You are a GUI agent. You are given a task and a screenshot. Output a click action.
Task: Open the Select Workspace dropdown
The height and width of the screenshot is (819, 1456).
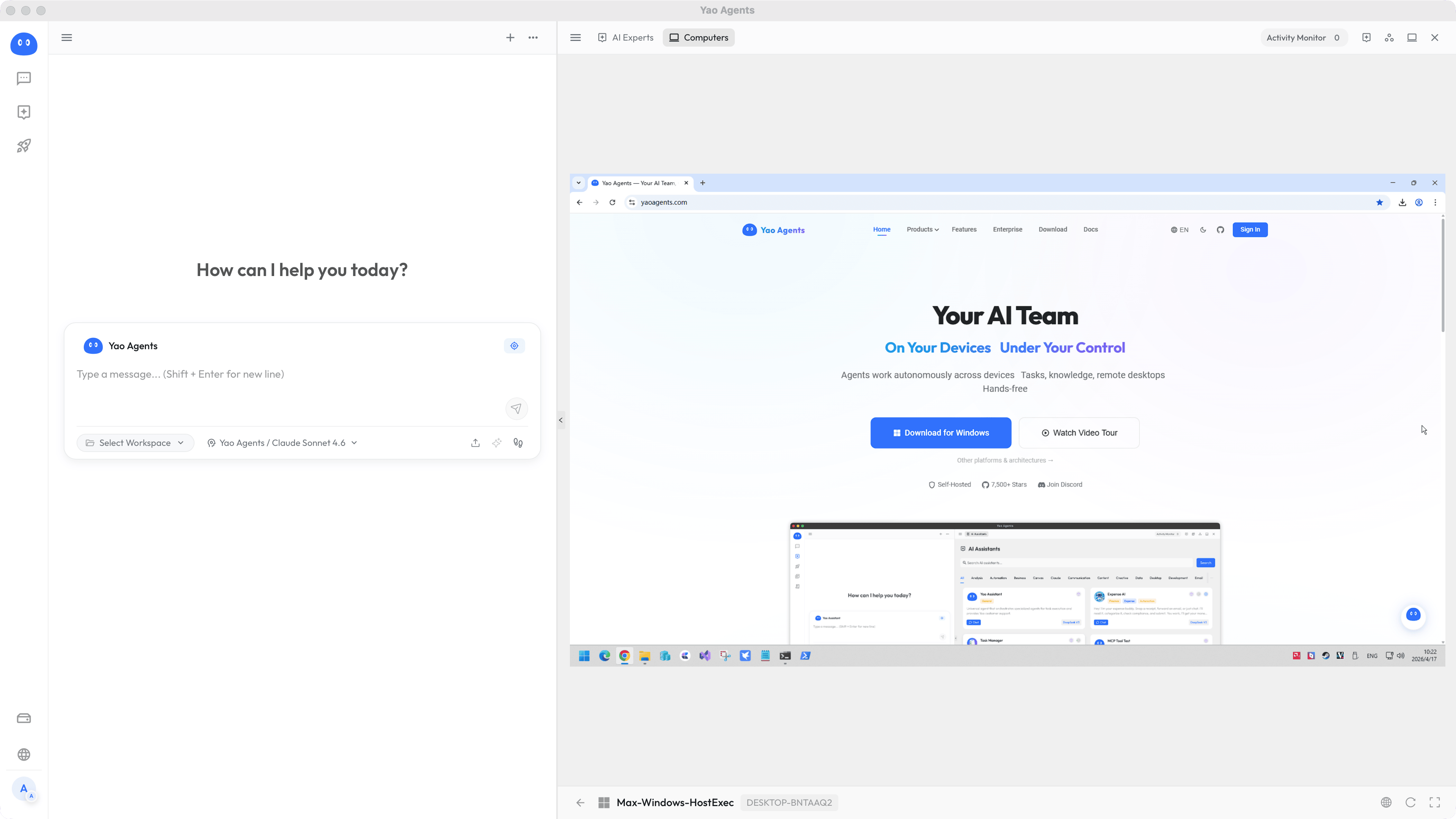(135, 443)
